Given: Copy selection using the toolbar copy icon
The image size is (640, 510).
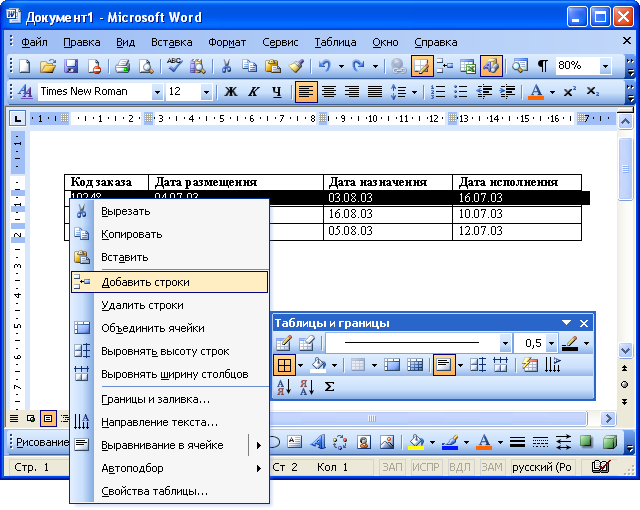Looking at the screenshot, I should click(249, 66).
